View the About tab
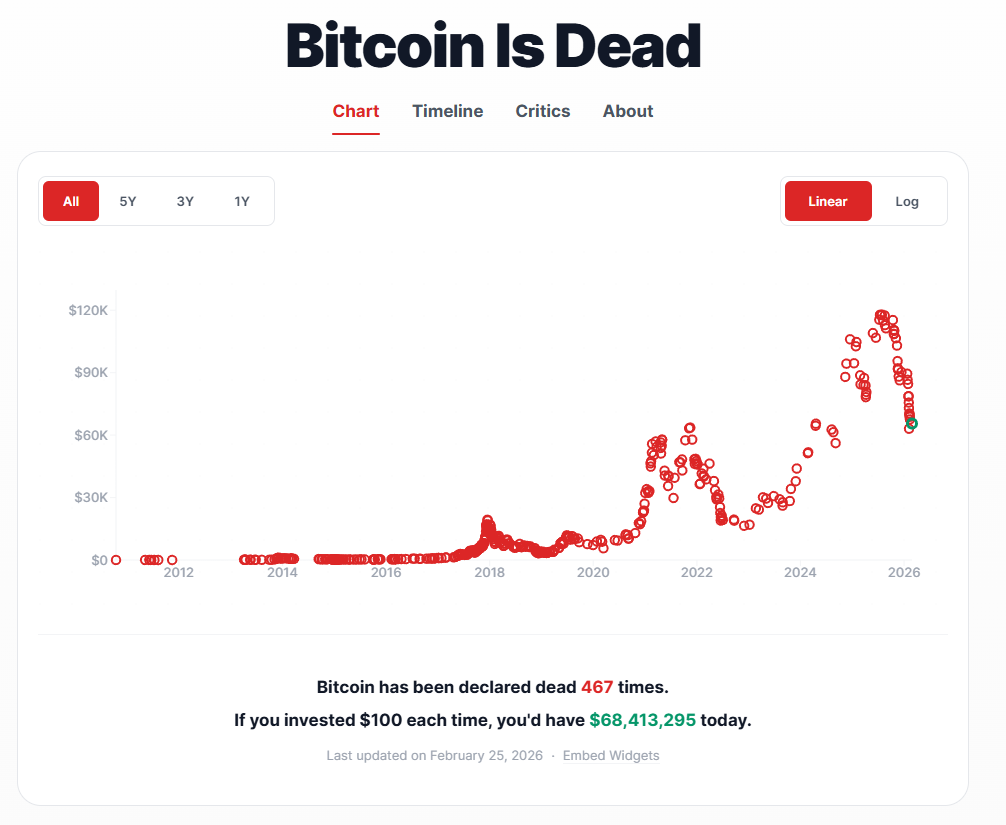Viewport: 1006px width, 825px height. 627,111
